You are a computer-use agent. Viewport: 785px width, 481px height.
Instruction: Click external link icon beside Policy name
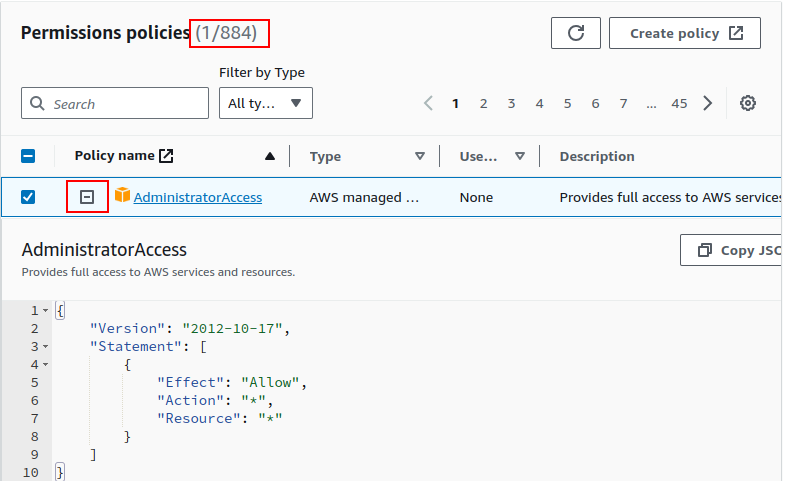(166, 156)
